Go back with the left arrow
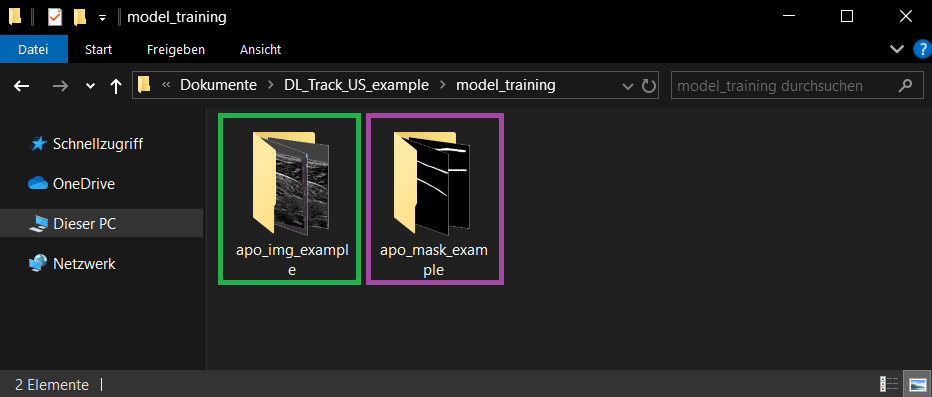This screenshot has width=932, height=397. pyautogui.click(x=21, y=86)
